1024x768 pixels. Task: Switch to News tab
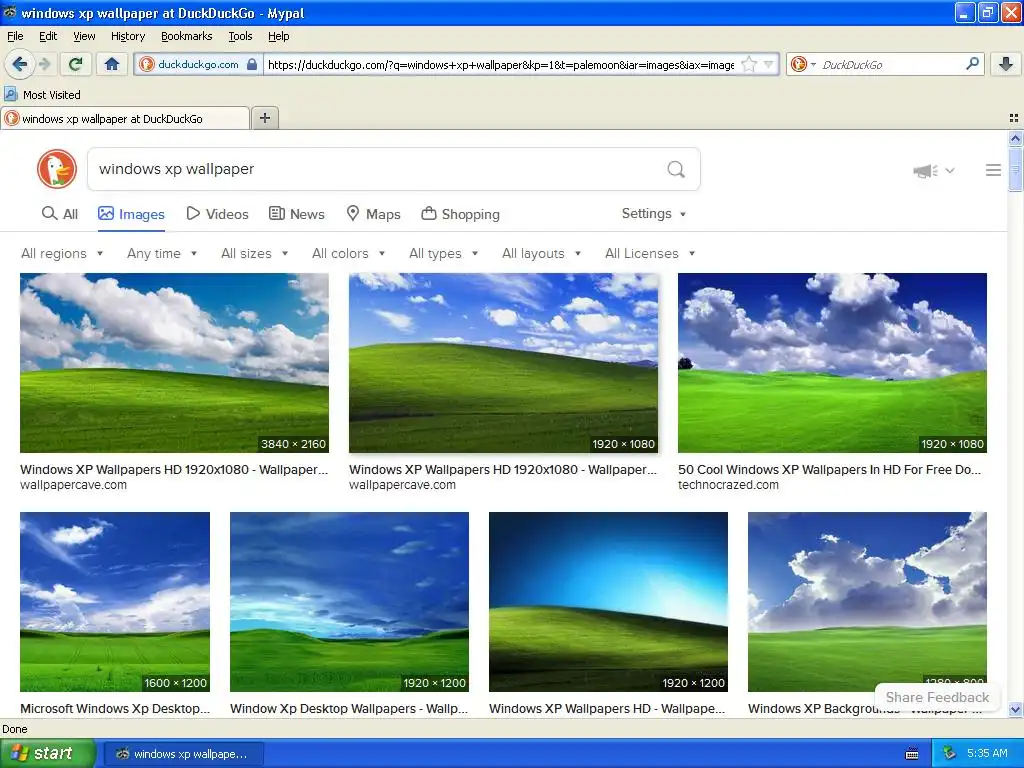pos(296,214)
